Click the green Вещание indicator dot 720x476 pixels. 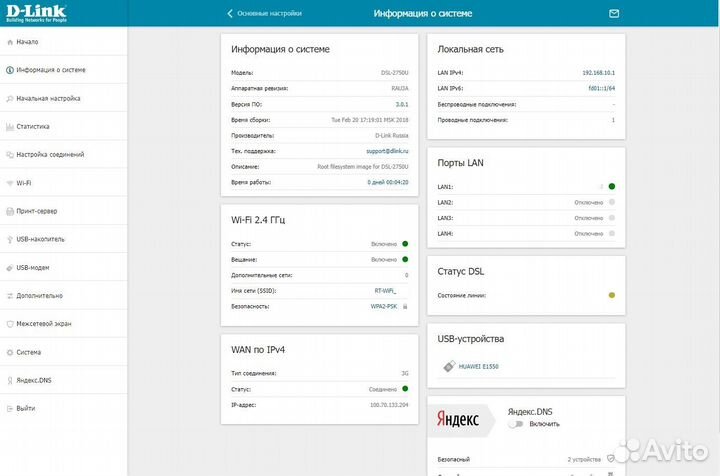tap(405, 259)
